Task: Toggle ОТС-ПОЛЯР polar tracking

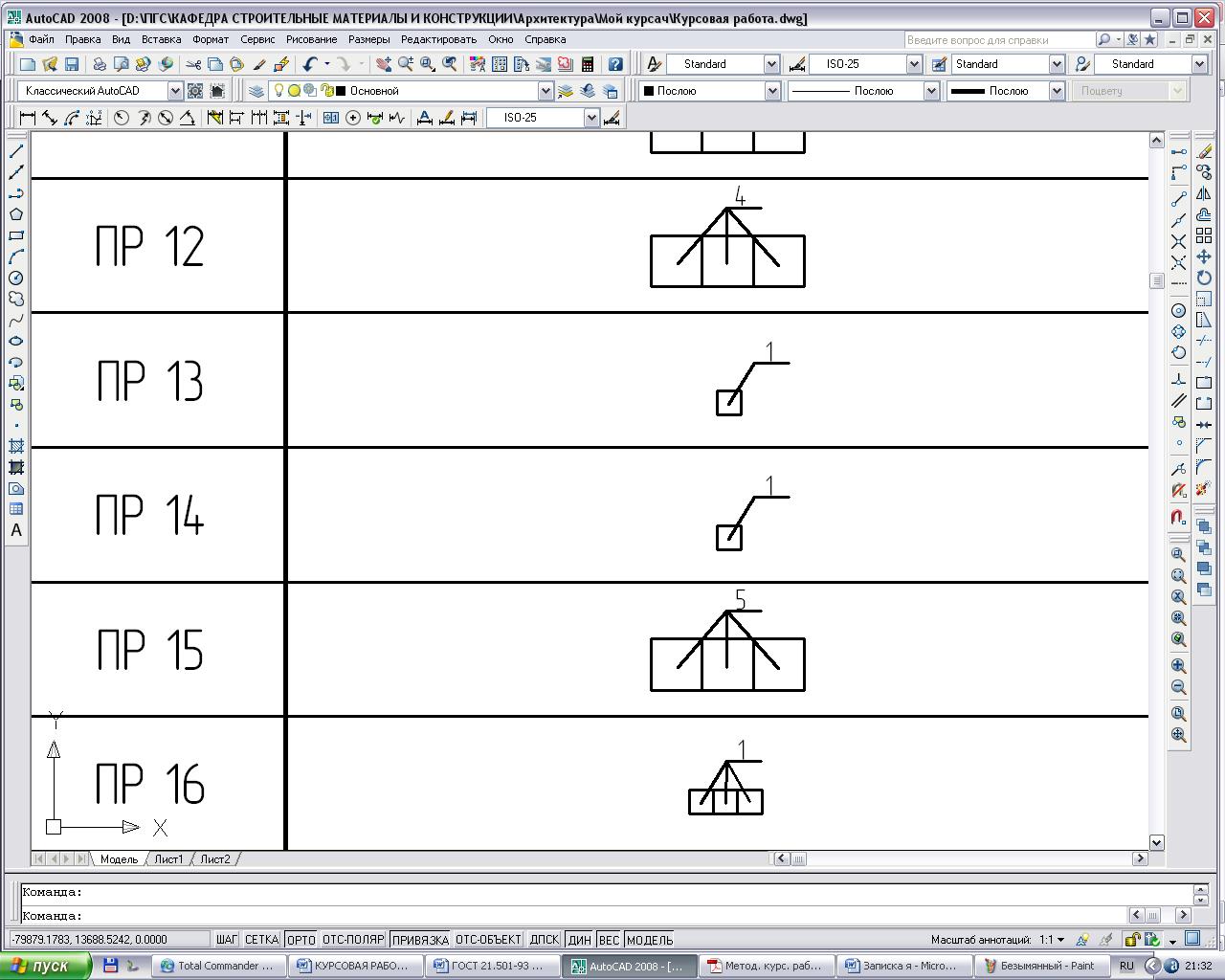Action: click(x=353, y=940)
